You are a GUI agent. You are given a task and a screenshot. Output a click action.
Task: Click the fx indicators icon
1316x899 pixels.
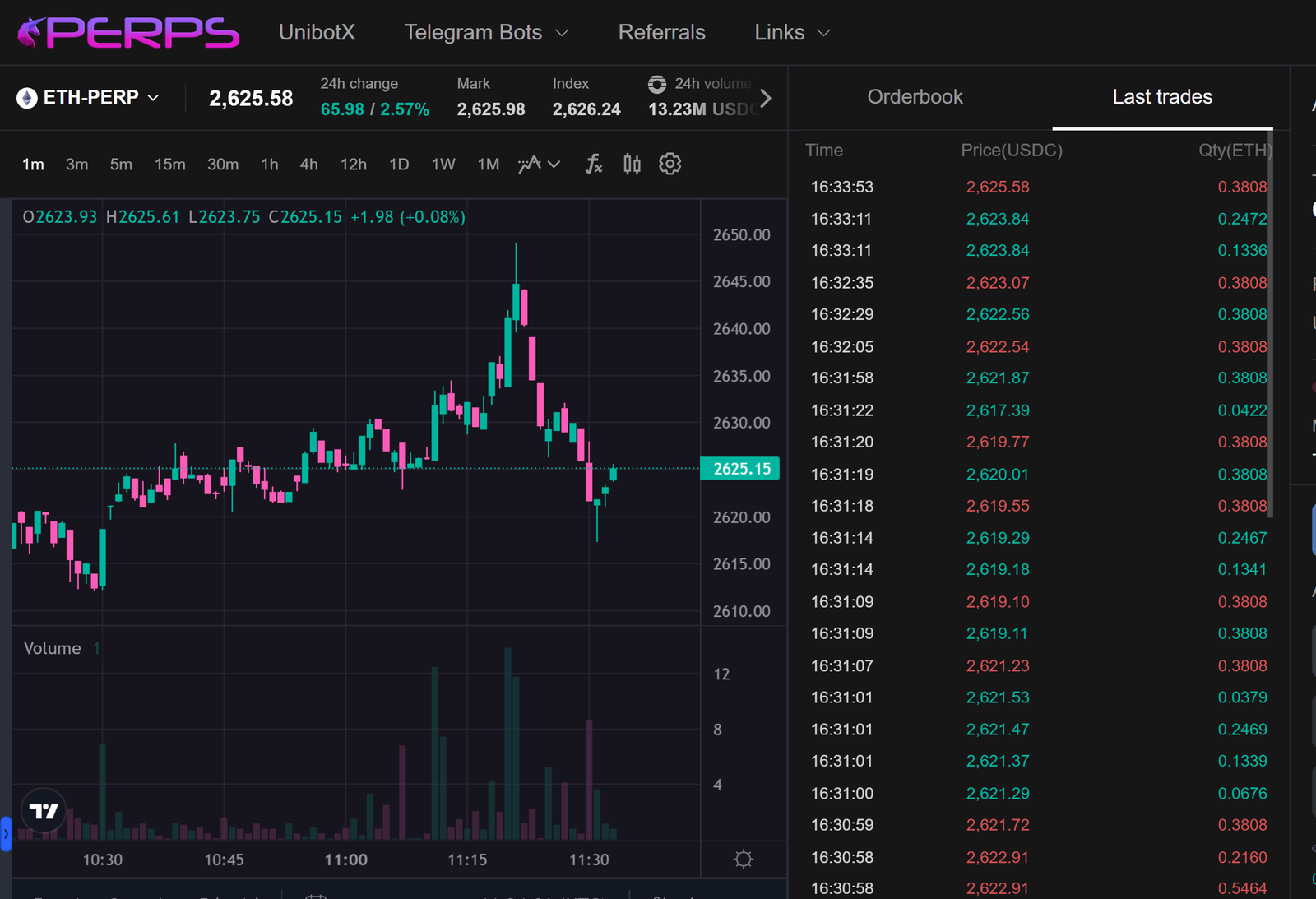(x=594, y=164)
